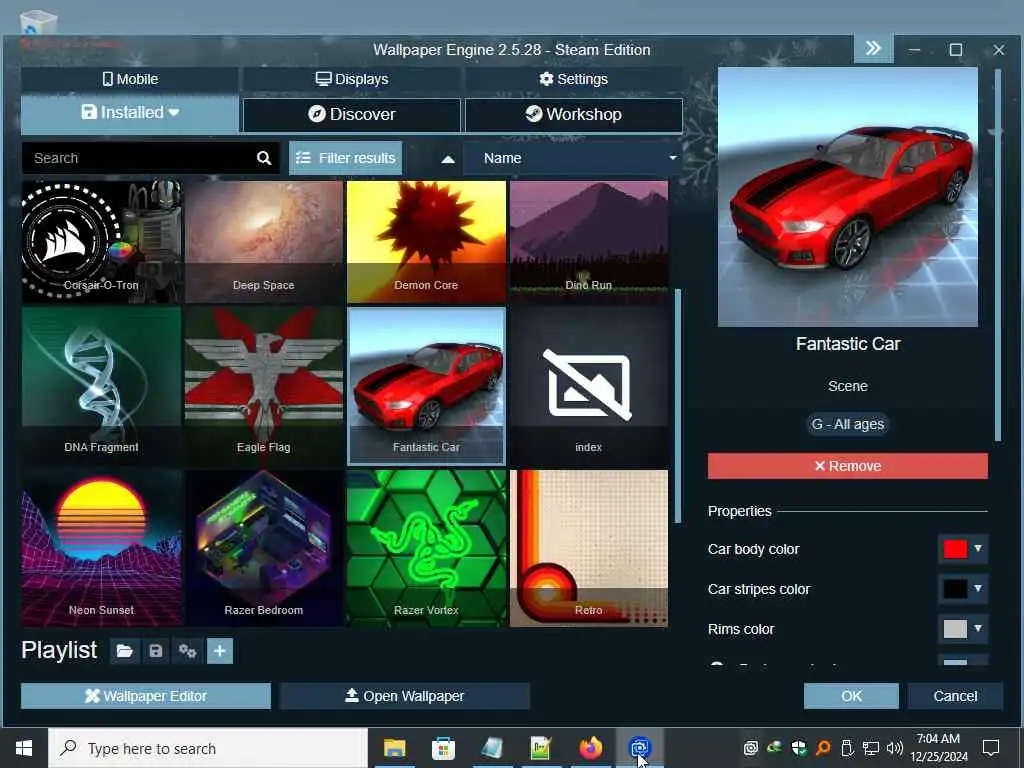Confirm with the OK button
1024x768 pixels.
[x=851, y=696]
